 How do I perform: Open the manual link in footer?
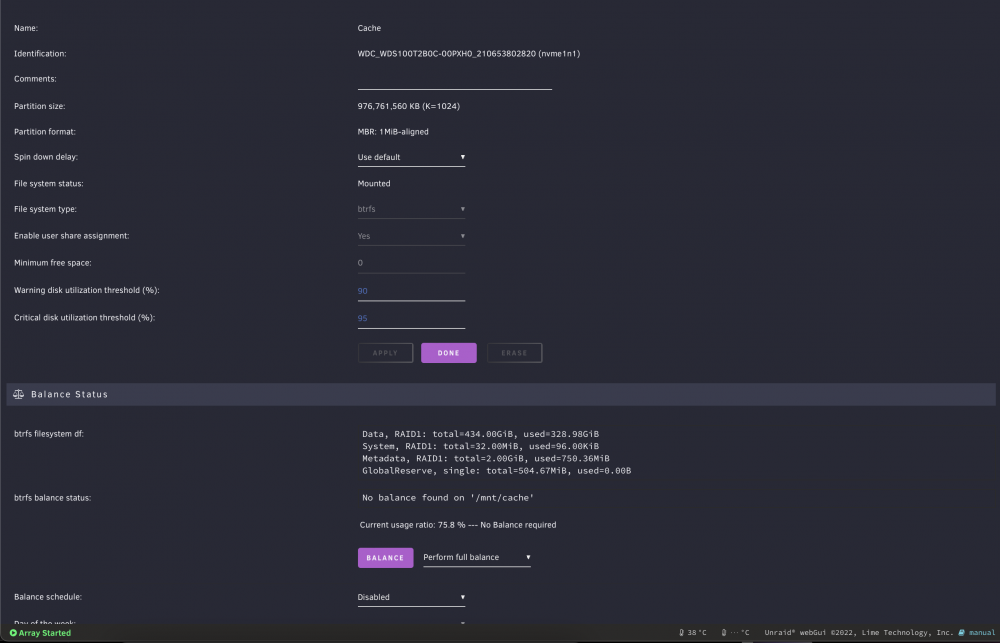982,633
